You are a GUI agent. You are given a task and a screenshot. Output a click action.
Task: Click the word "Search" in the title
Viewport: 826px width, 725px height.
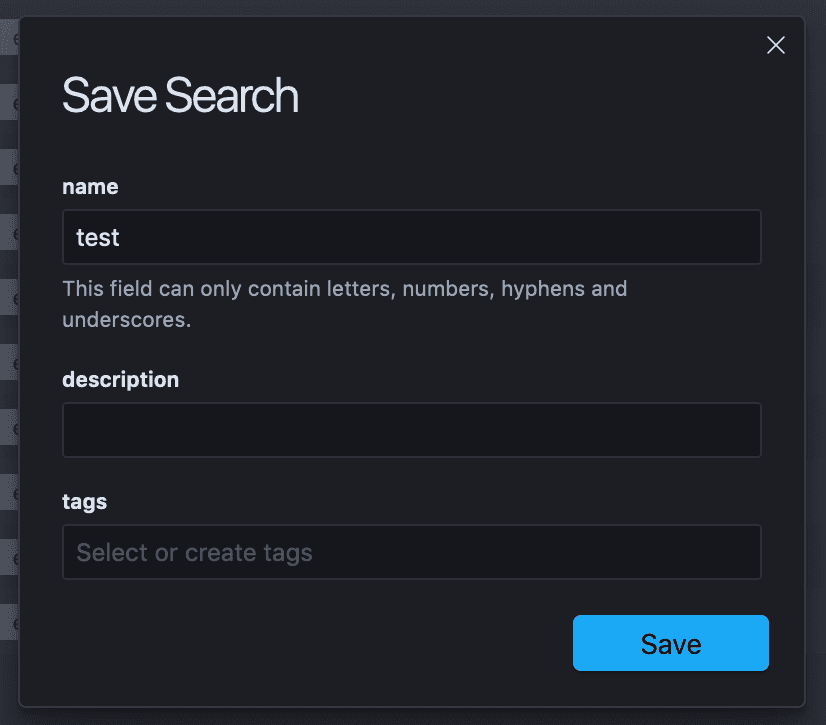pyautogui.click(x=232, y=95)
